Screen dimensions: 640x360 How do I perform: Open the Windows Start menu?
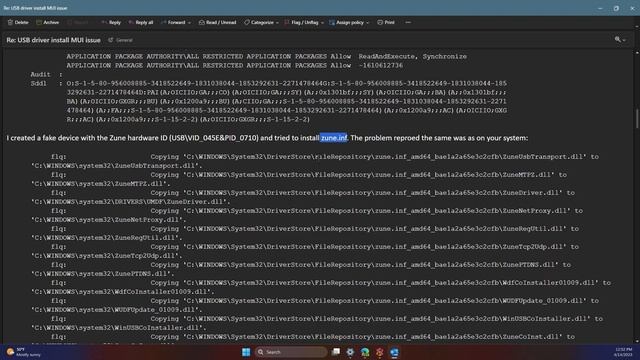[x=246, y=352]
